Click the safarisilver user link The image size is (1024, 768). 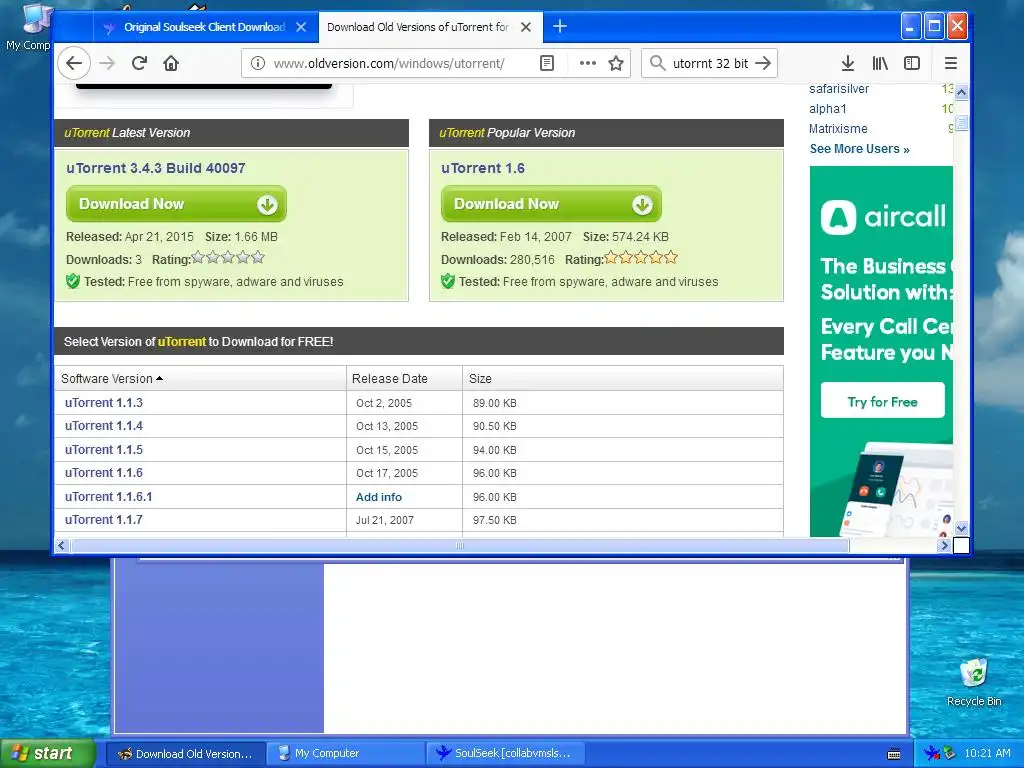pos(839,89)
